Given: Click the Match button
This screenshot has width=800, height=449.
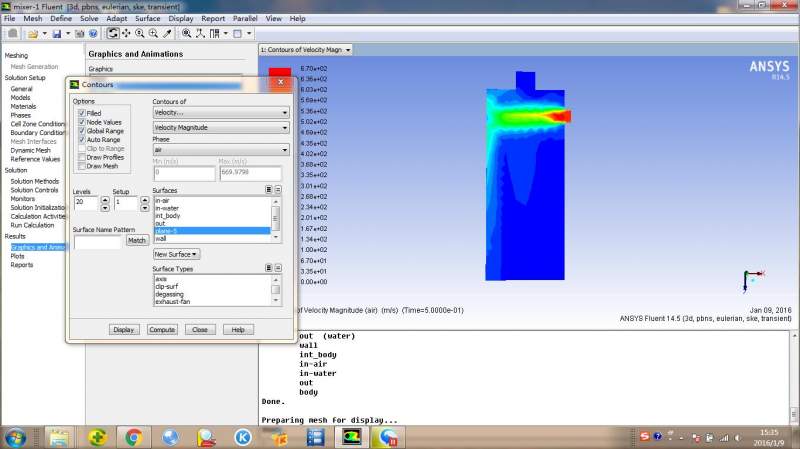Looking at the screenshot, I should coord(137,240).
